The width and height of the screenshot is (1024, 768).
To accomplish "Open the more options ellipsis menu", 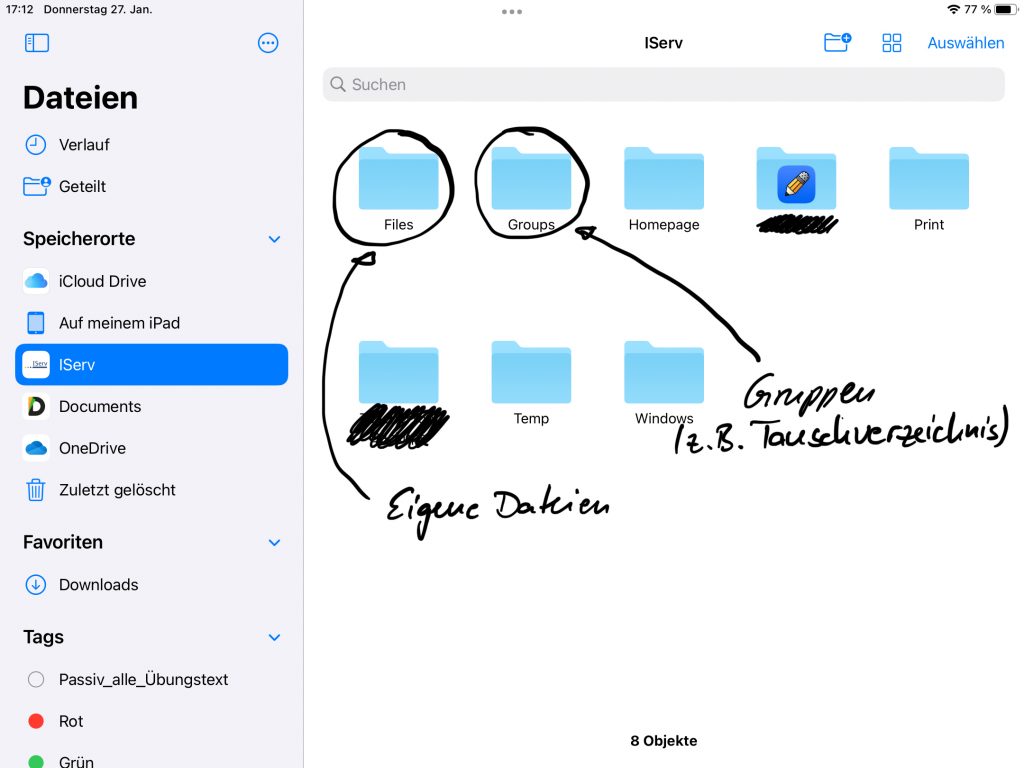I will coord(268,43).
